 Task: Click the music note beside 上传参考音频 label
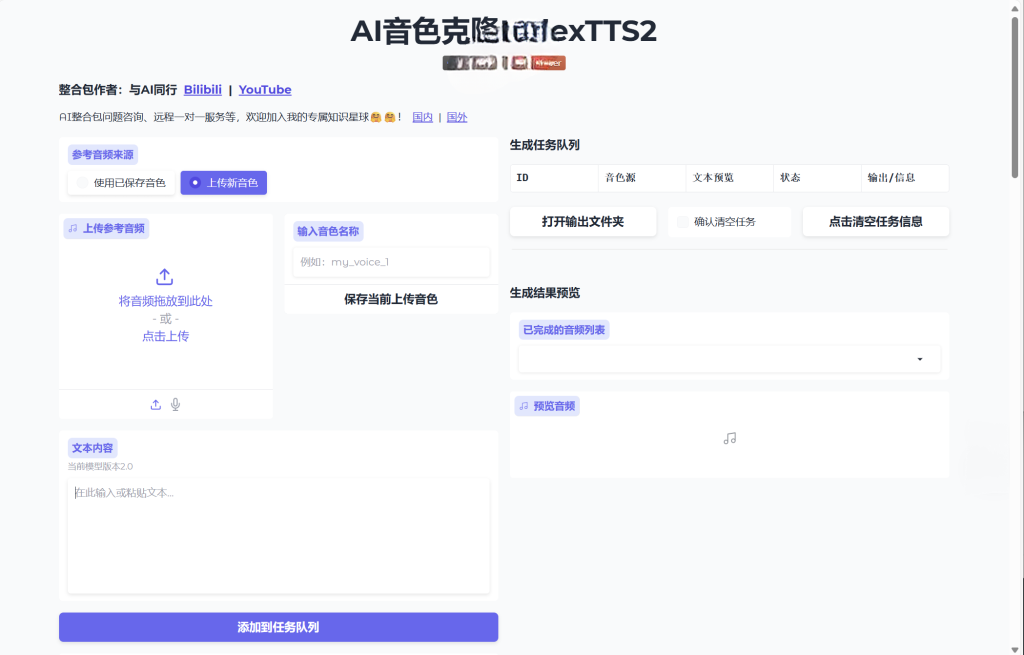point(73,228)
